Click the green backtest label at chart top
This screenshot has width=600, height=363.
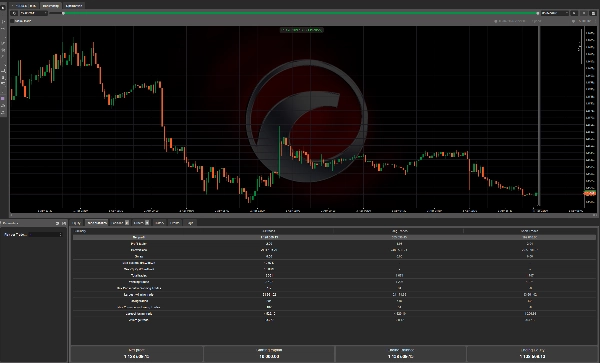pyautogui.click(x=302, y=30)
